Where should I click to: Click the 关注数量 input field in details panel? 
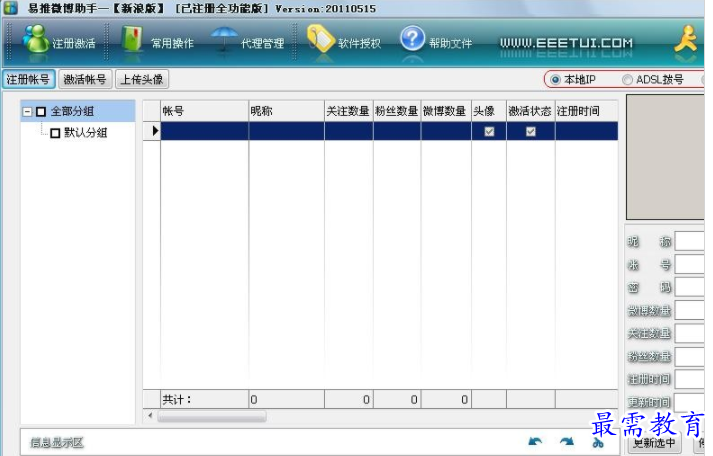[x=690, y=333]
